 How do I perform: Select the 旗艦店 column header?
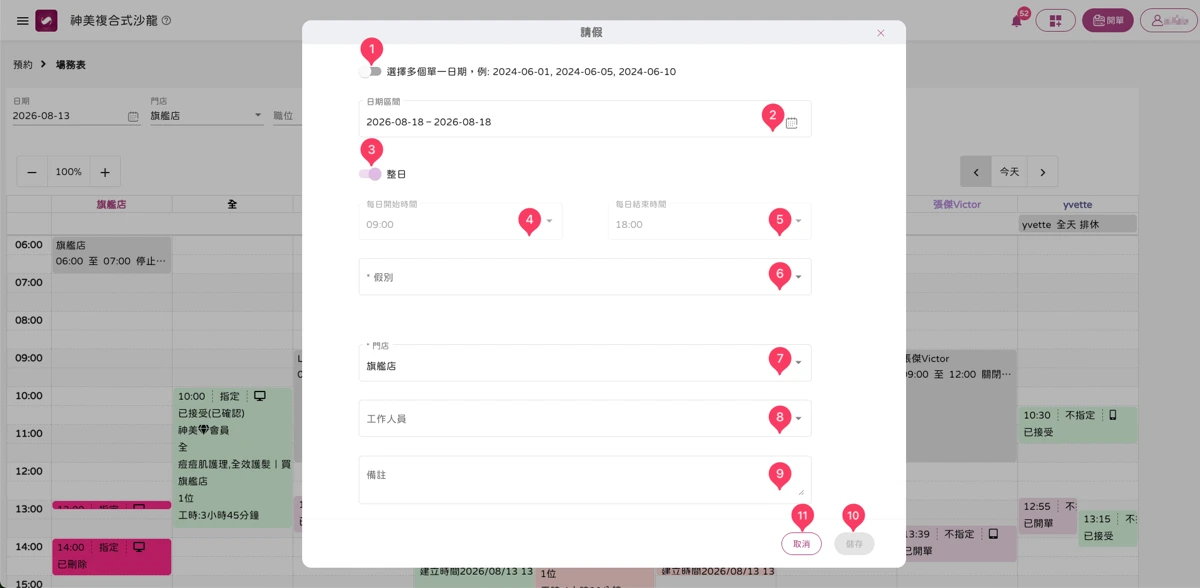coord(111,204)
